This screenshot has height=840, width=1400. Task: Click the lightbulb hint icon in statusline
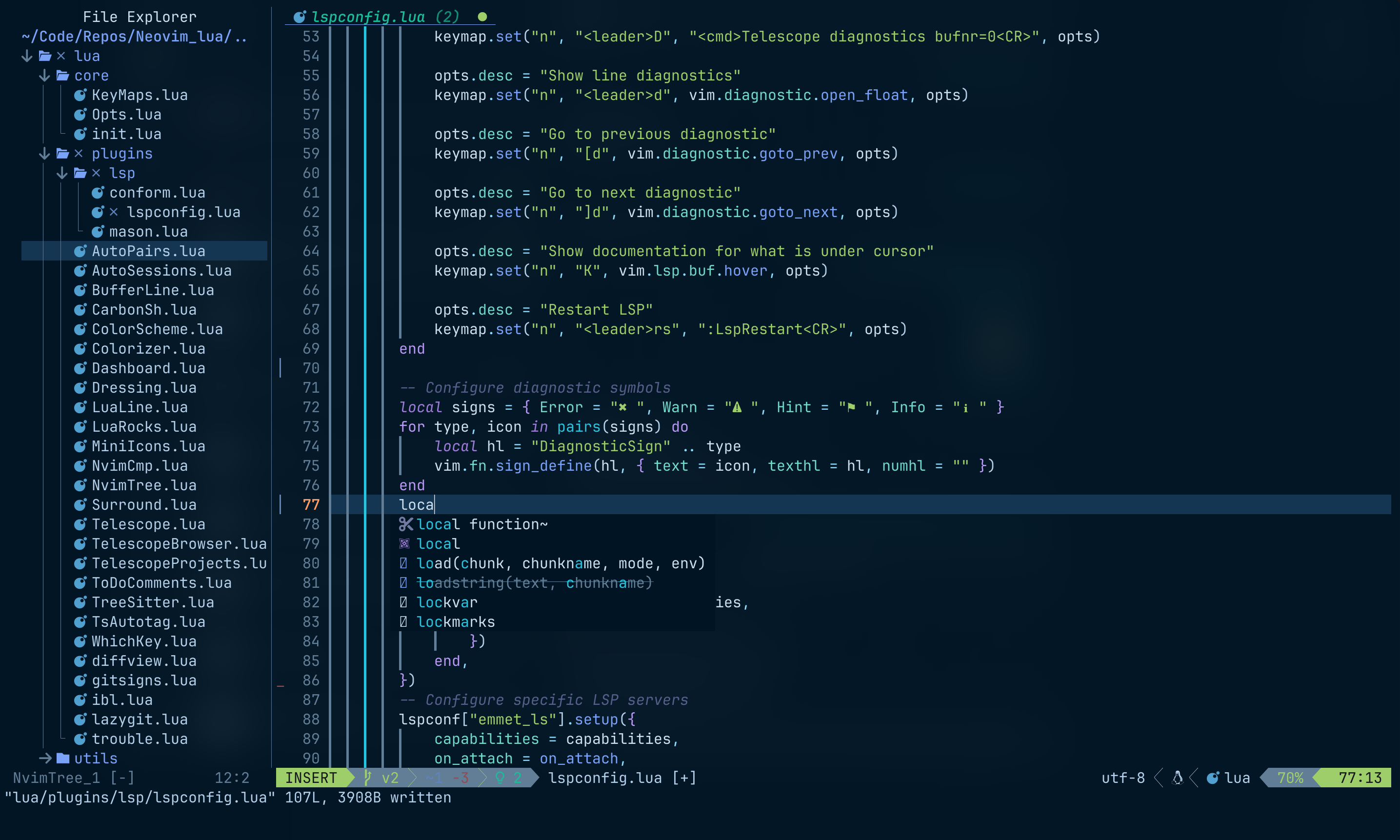(x=500, y=778)
